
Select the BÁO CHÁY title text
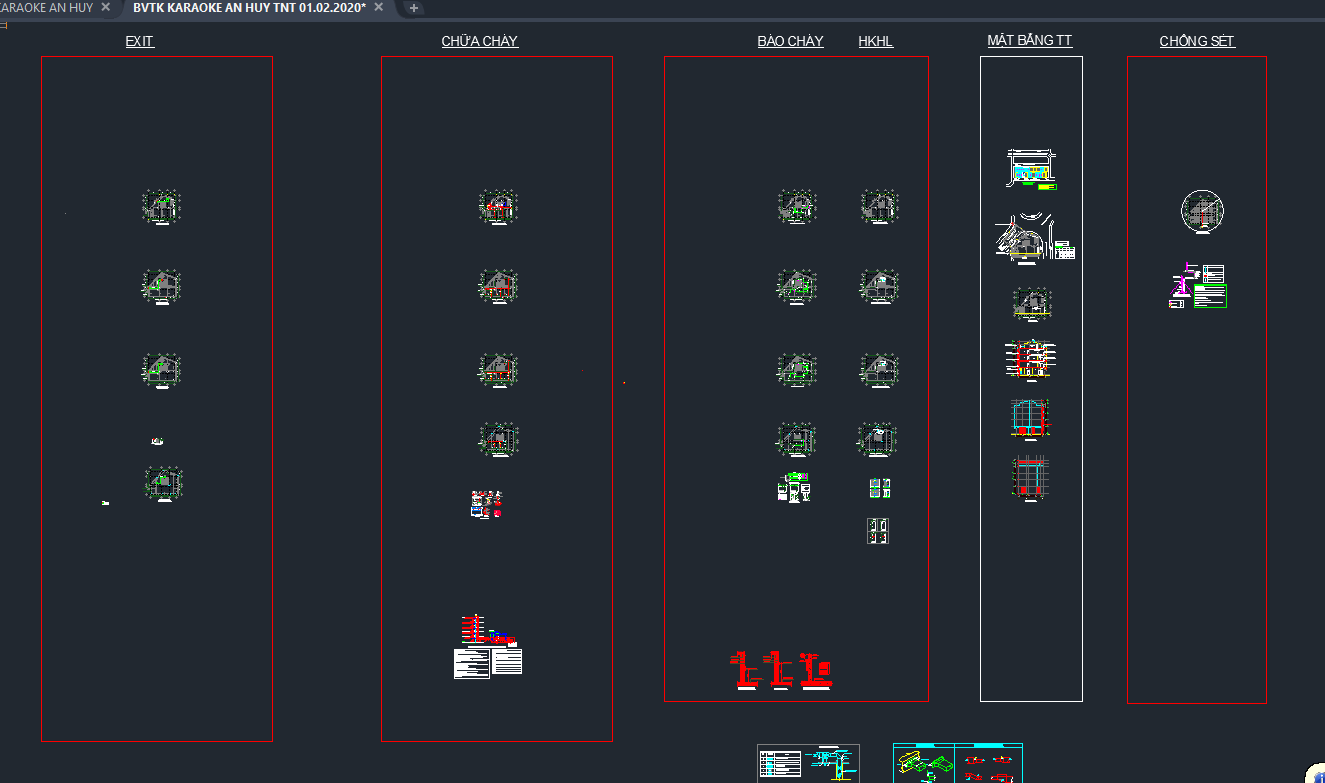tap(790, 41)
